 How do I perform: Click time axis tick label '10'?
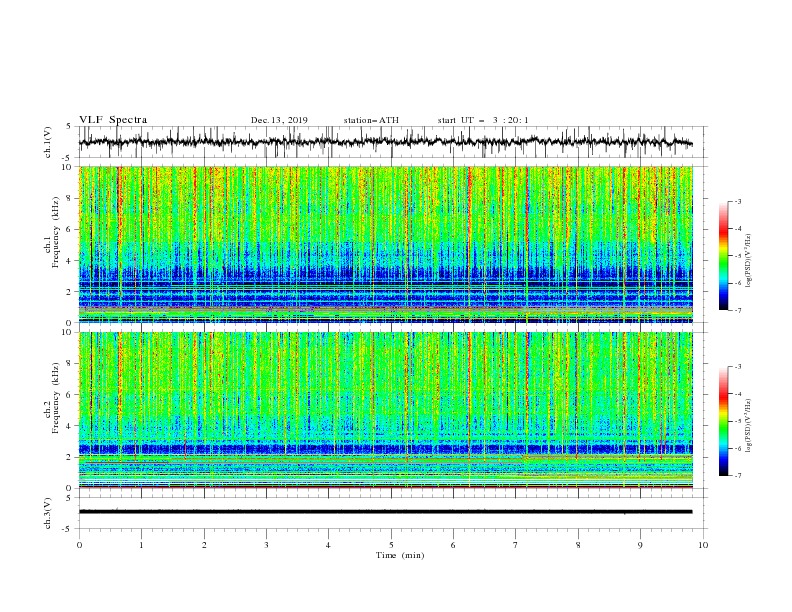703,545
